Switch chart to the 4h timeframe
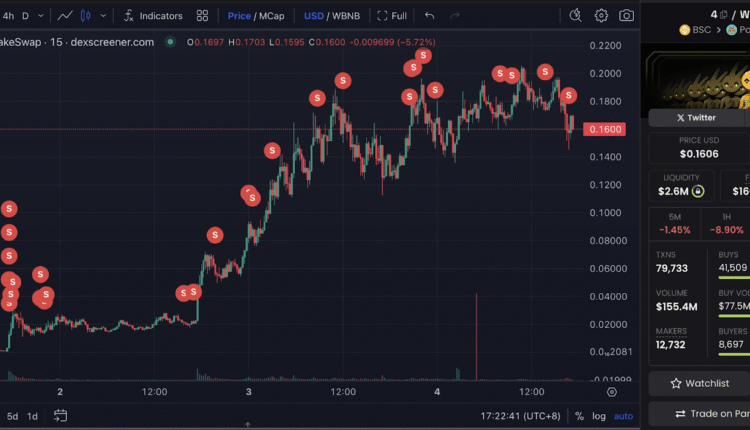Image resolution: width=750 pixels, height=430 pixels. coord(9,16)
